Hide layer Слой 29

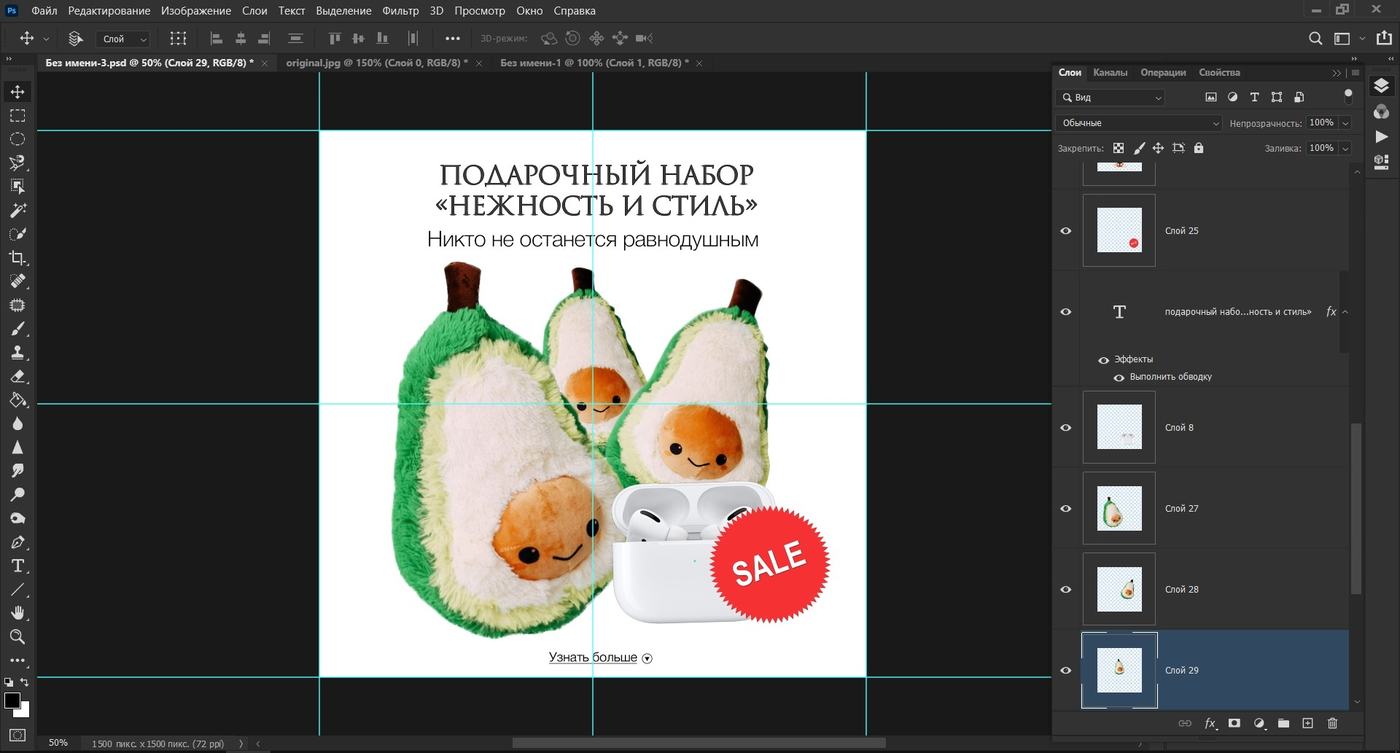pyautogui.click(x=1066, y=671)
